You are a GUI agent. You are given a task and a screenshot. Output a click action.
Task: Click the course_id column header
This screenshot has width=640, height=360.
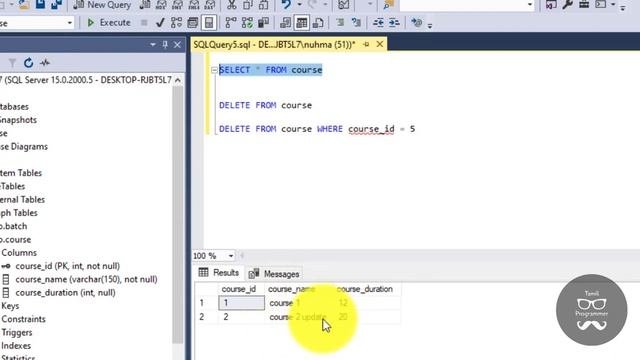pyautogui.click(x=239, y=289)
